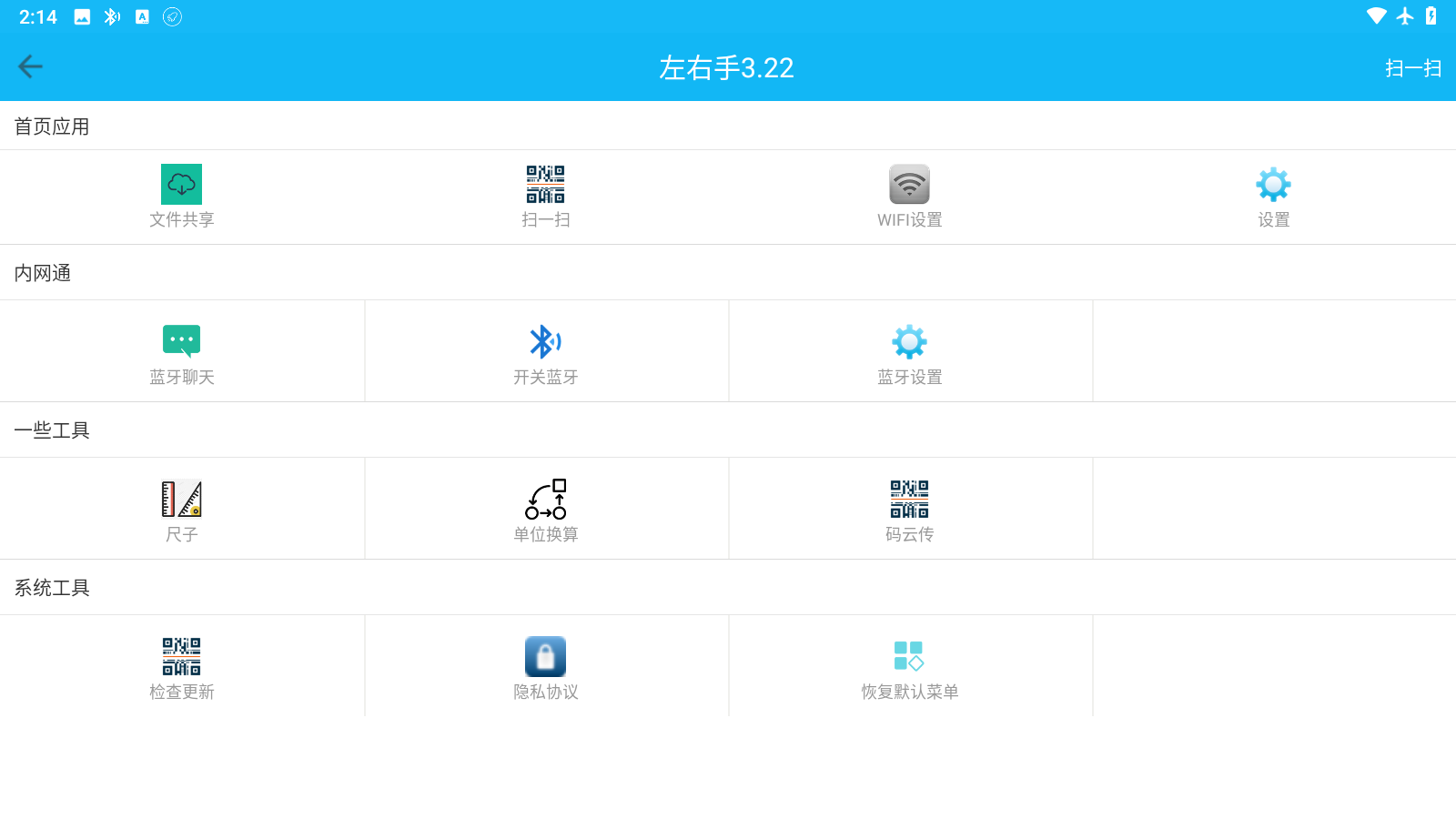The height and width of the screenshot is (819, 1456).
Task: Tap the 左右手3.22 title bar text
Action: pos(727,66)
